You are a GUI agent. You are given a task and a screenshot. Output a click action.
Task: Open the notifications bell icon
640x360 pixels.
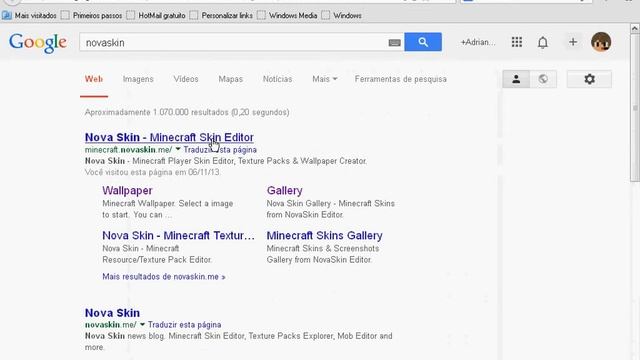point(542,42)
